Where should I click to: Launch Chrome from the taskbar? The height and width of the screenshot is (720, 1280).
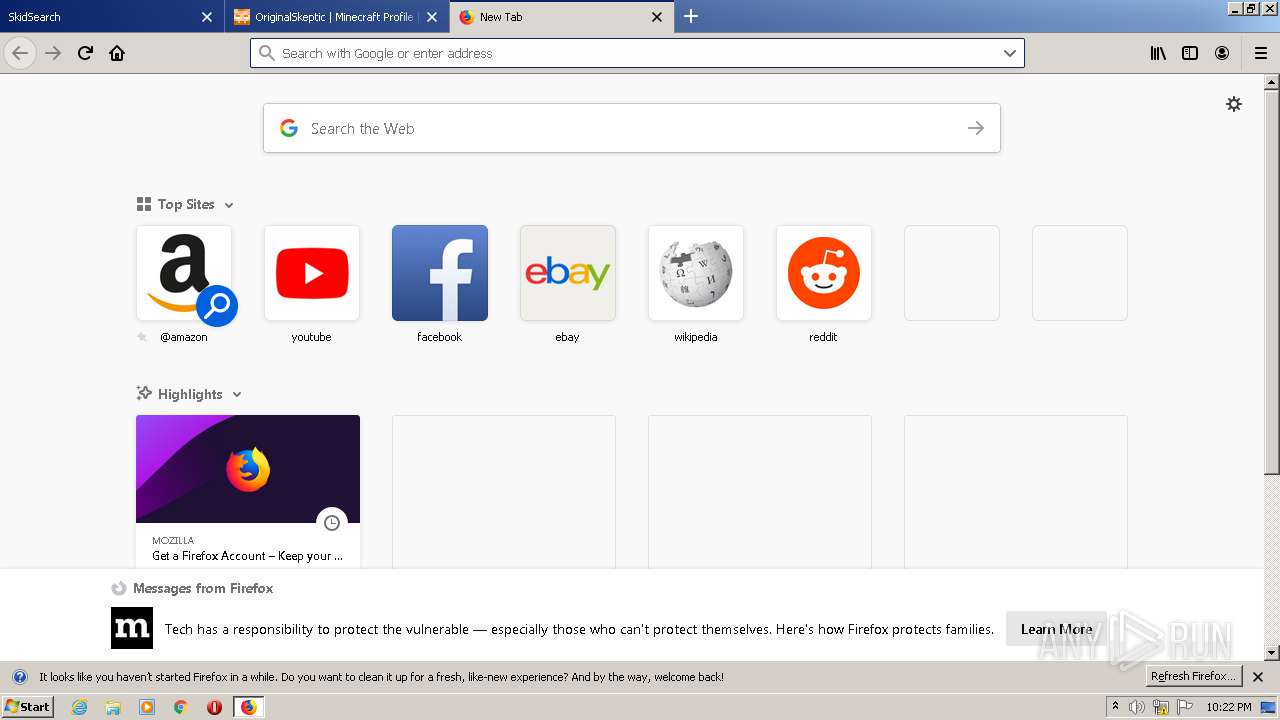click(x=181, y=707)
